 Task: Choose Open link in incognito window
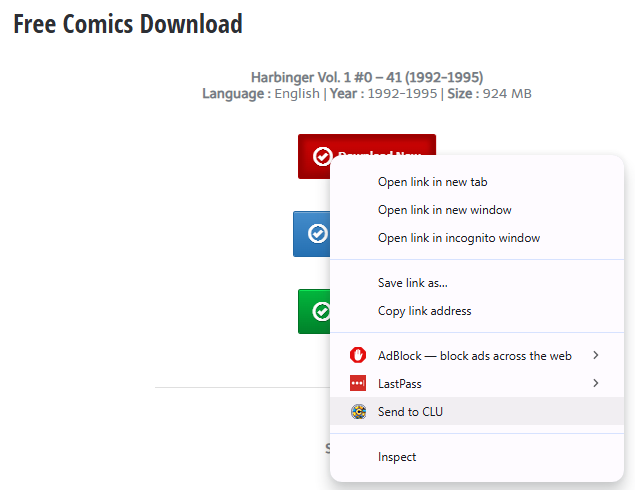click(477, 238)
